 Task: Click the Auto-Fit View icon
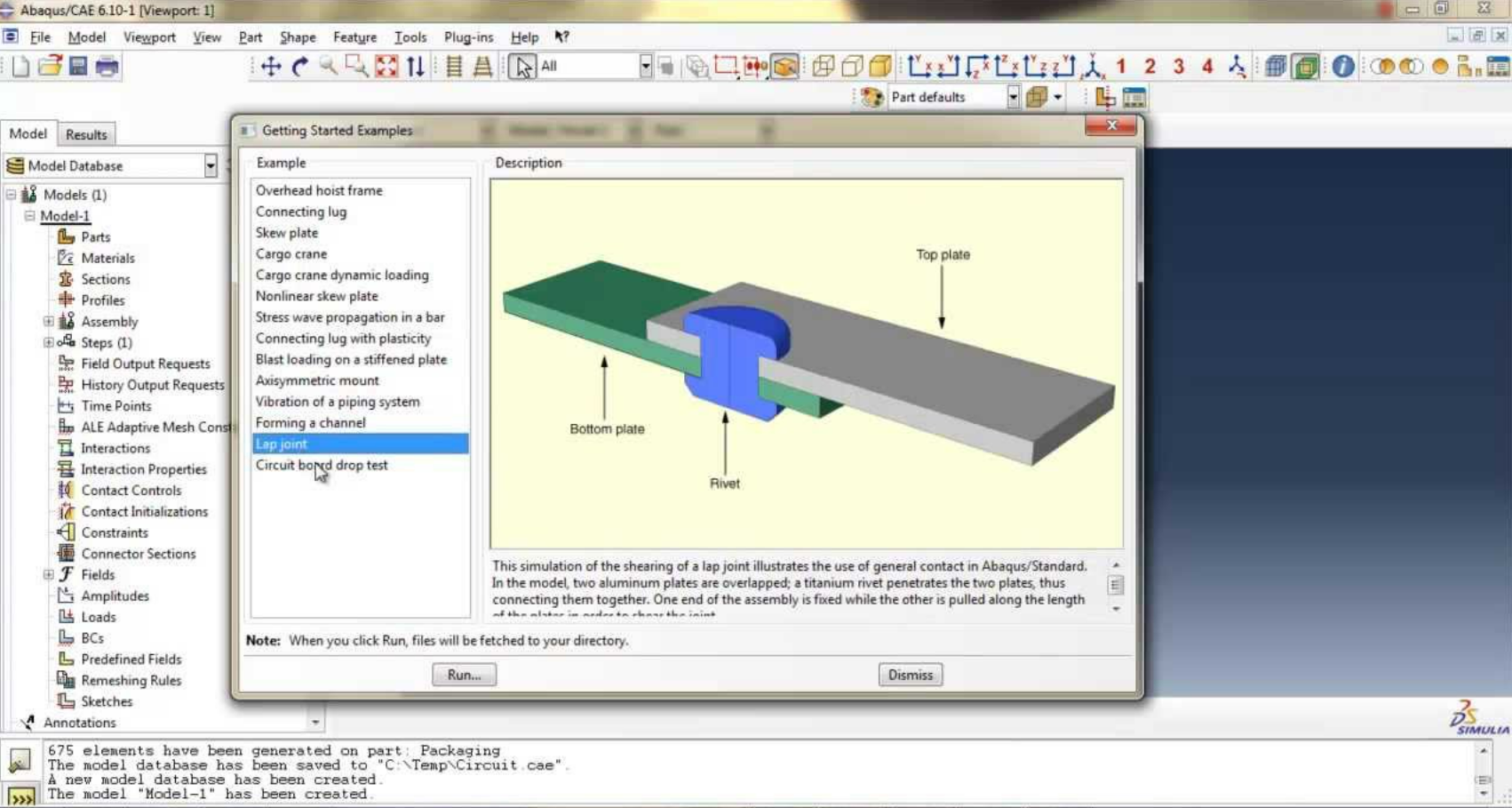386,67
